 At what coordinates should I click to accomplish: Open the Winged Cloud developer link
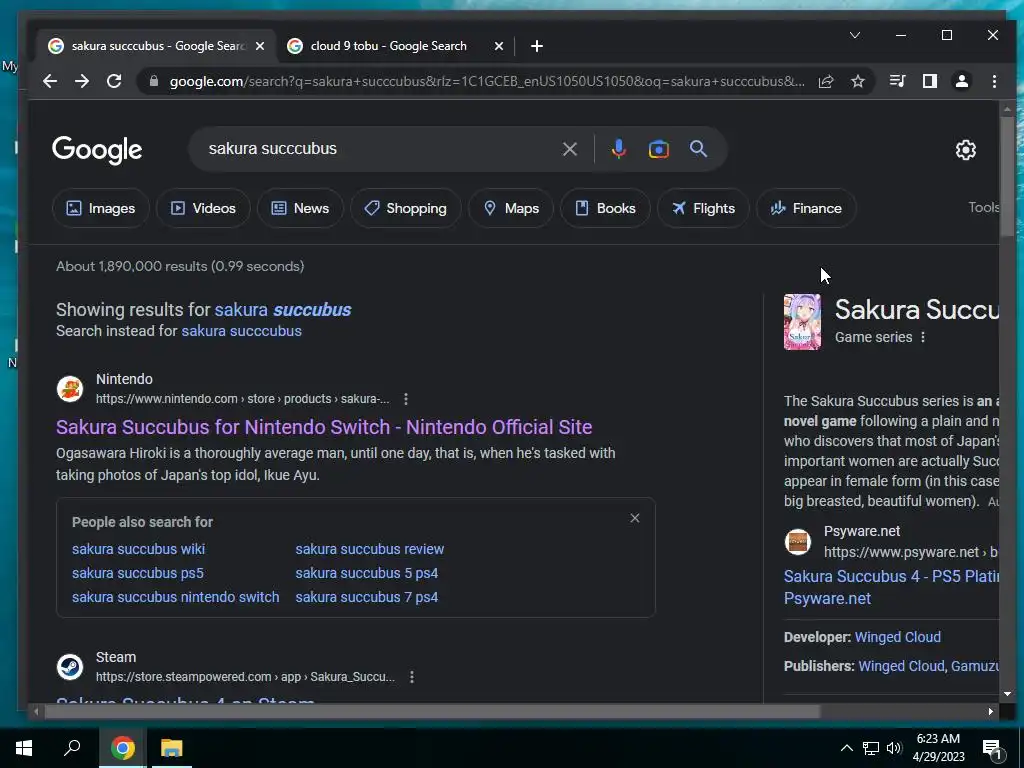[x=897, y=637]
